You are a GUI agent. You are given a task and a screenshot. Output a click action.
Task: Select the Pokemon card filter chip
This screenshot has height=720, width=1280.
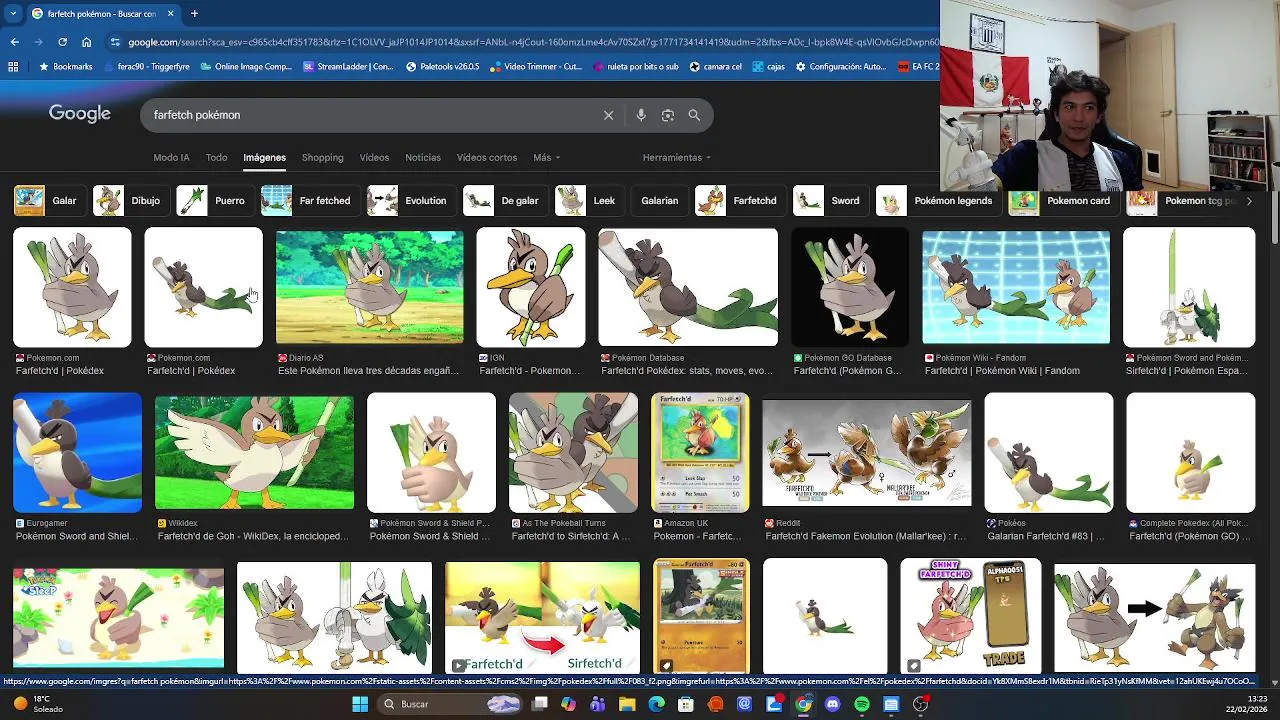[1063, 201]
